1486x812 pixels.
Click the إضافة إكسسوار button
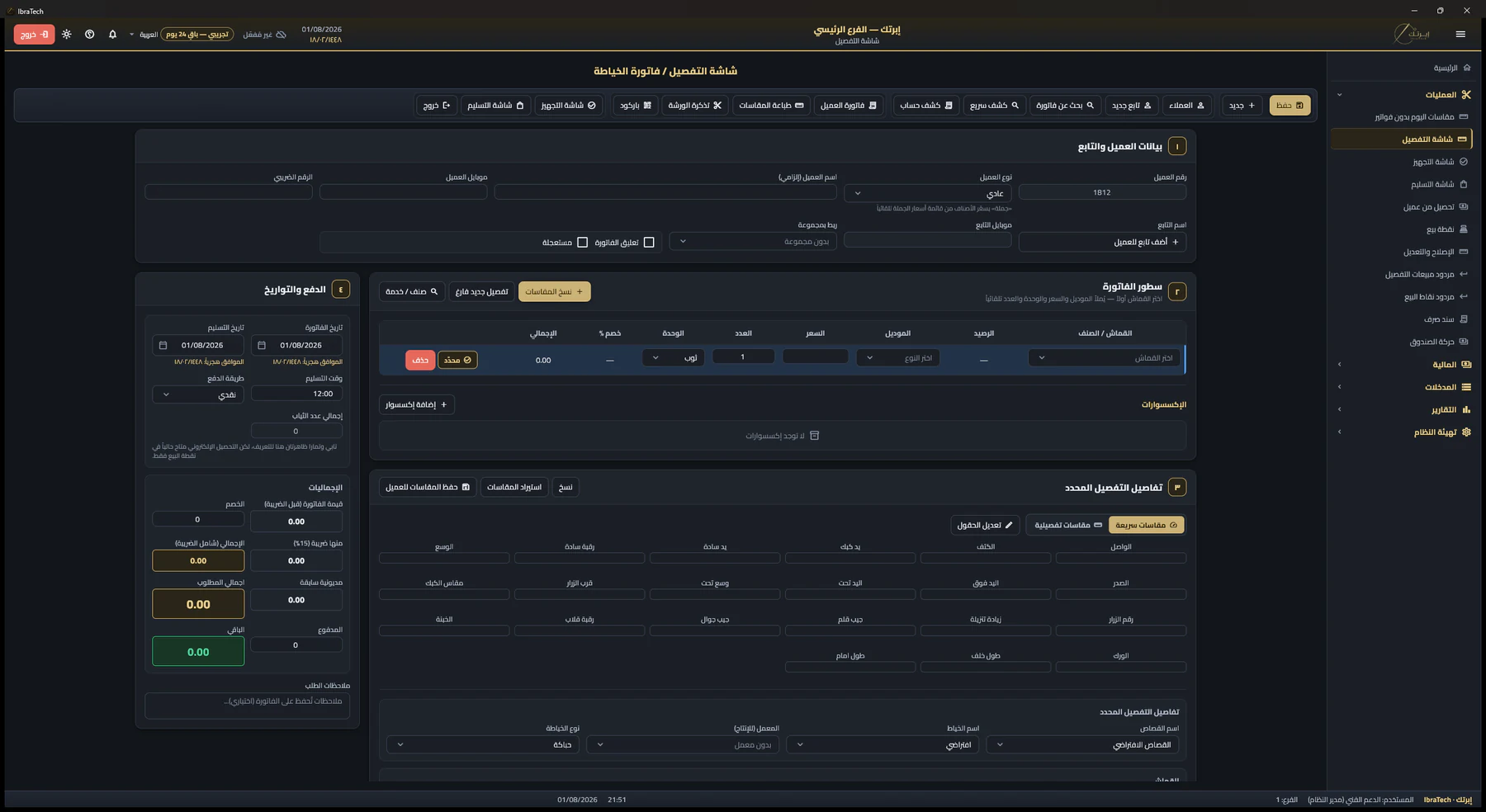pyautogui.click(x=417, y=404)
